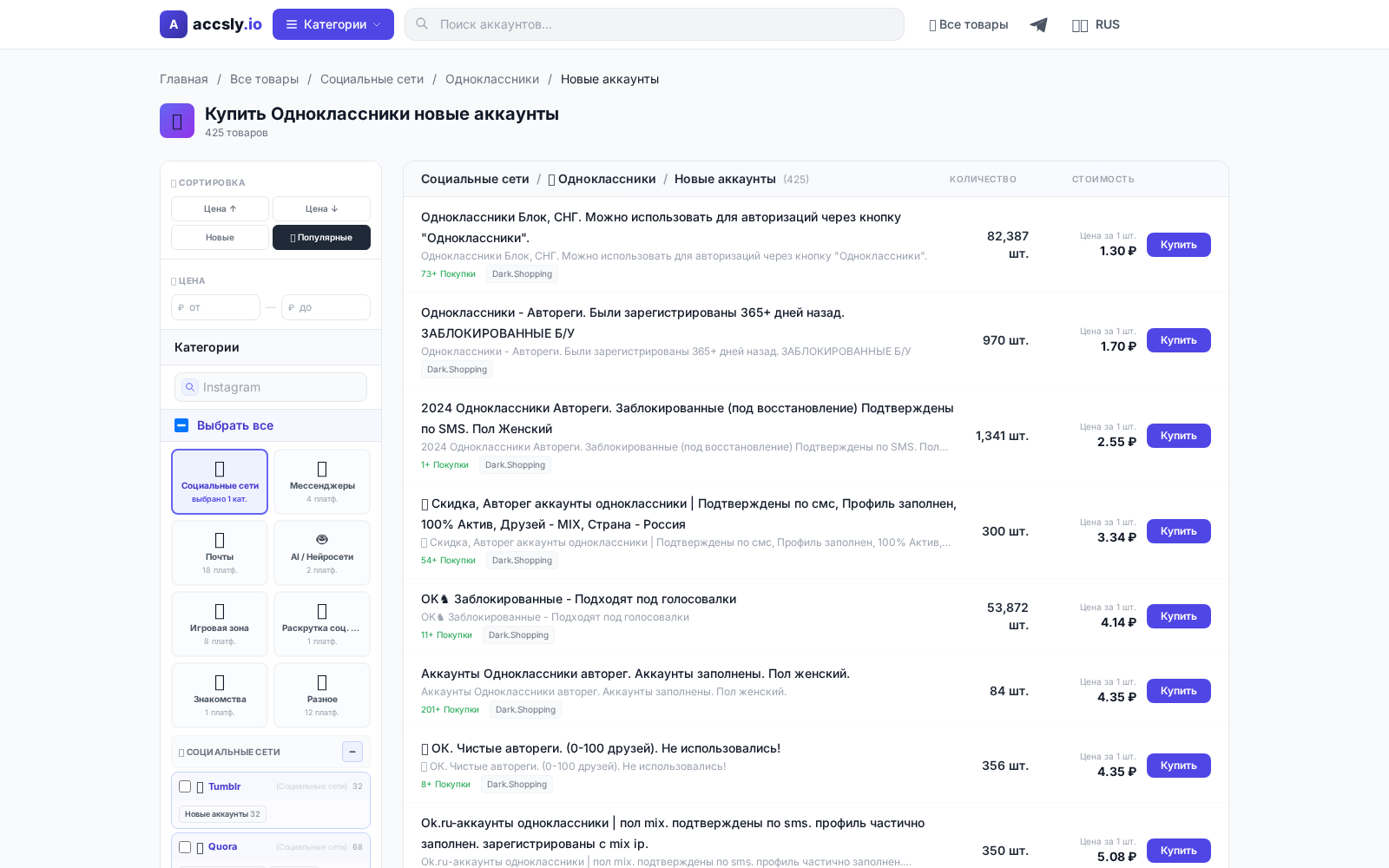Select the Игровая зона category tile
The image size is (1389, 868).
(x=220, y=624)
